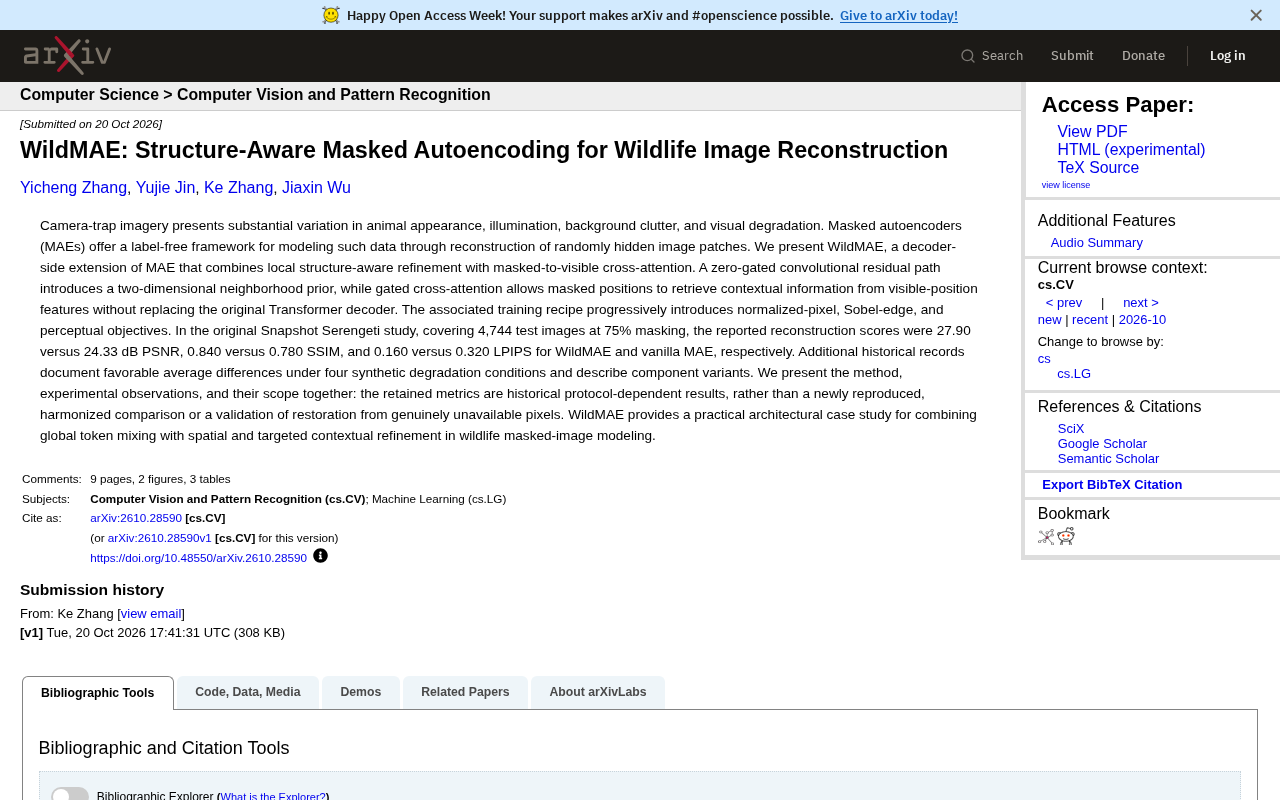Open the recent listings link
This screenshot has width=1280, height=800.
pos(1090,320)
